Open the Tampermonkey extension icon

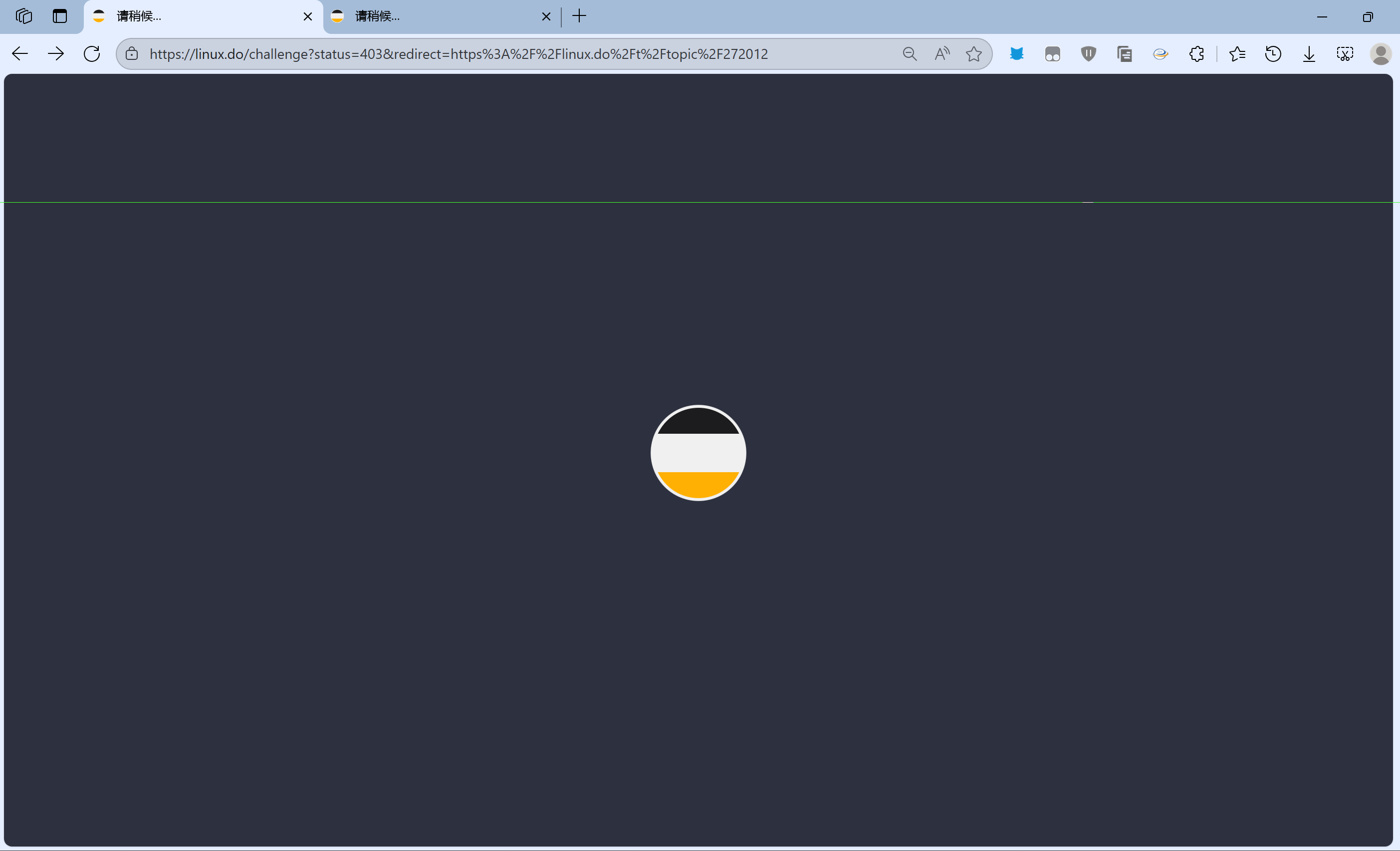[x=1052, y=54]
